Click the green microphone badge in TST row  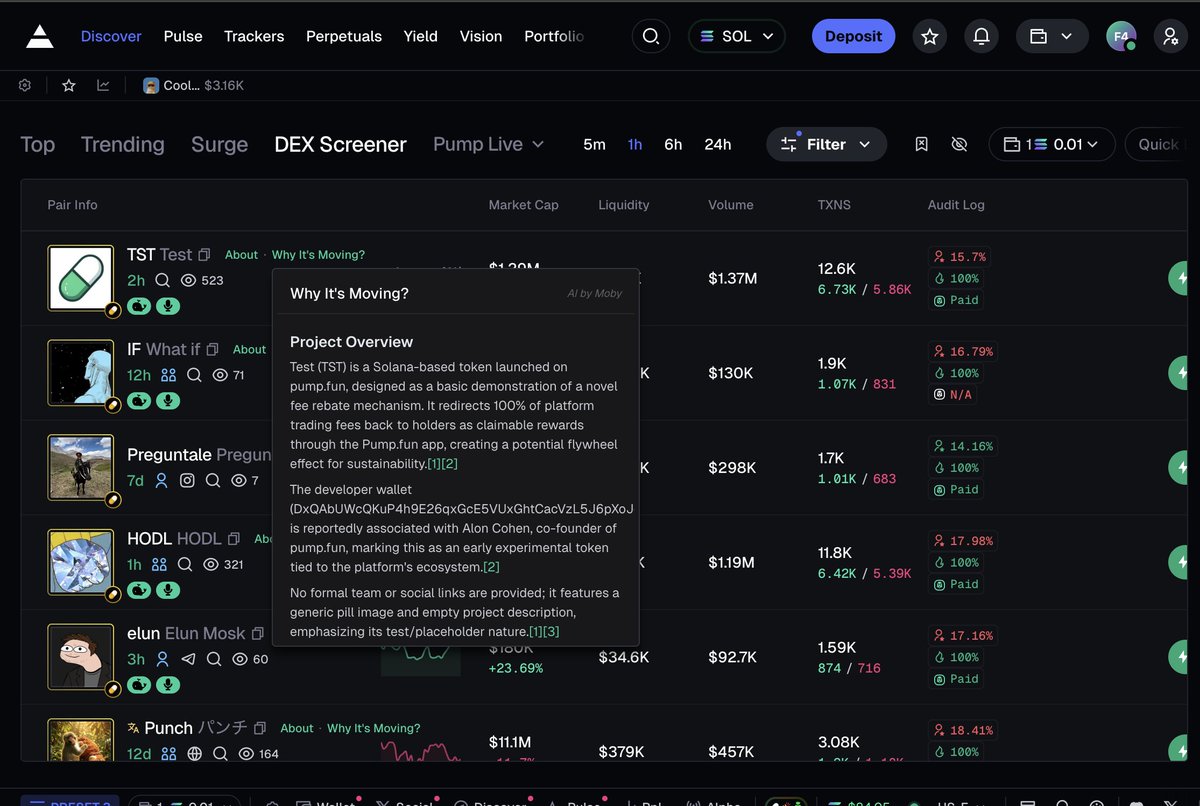coord(167,306)
